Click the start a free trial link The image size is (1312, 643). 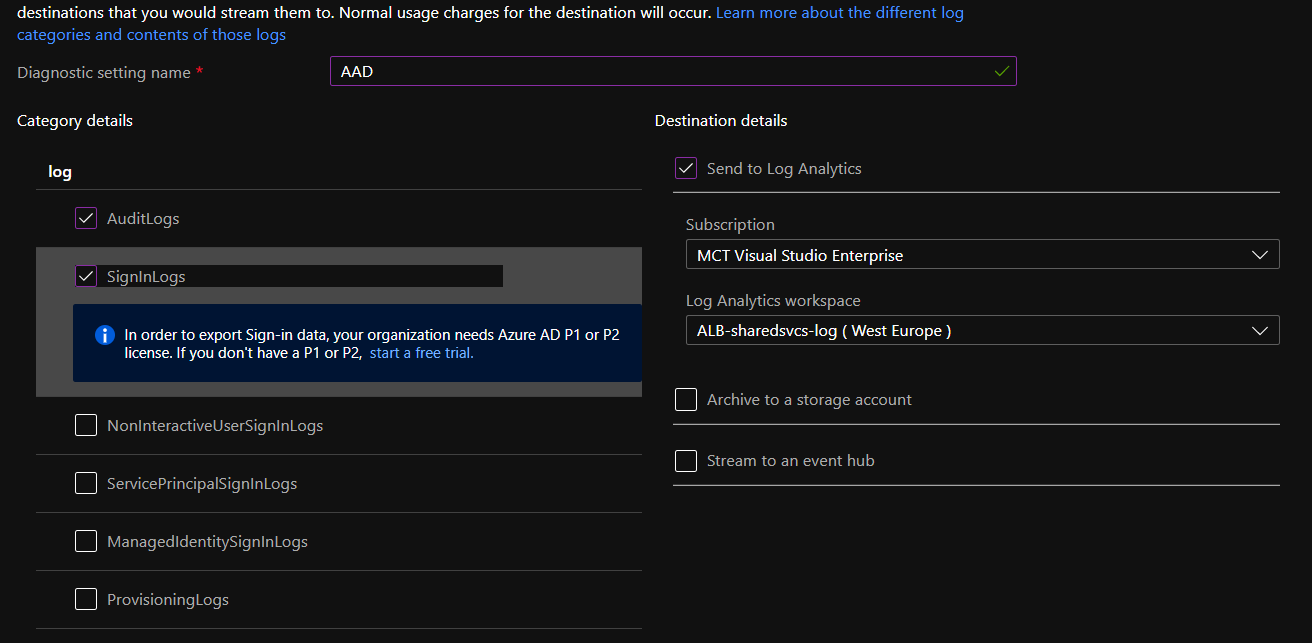pyautogui.click(x=420, y=352)
